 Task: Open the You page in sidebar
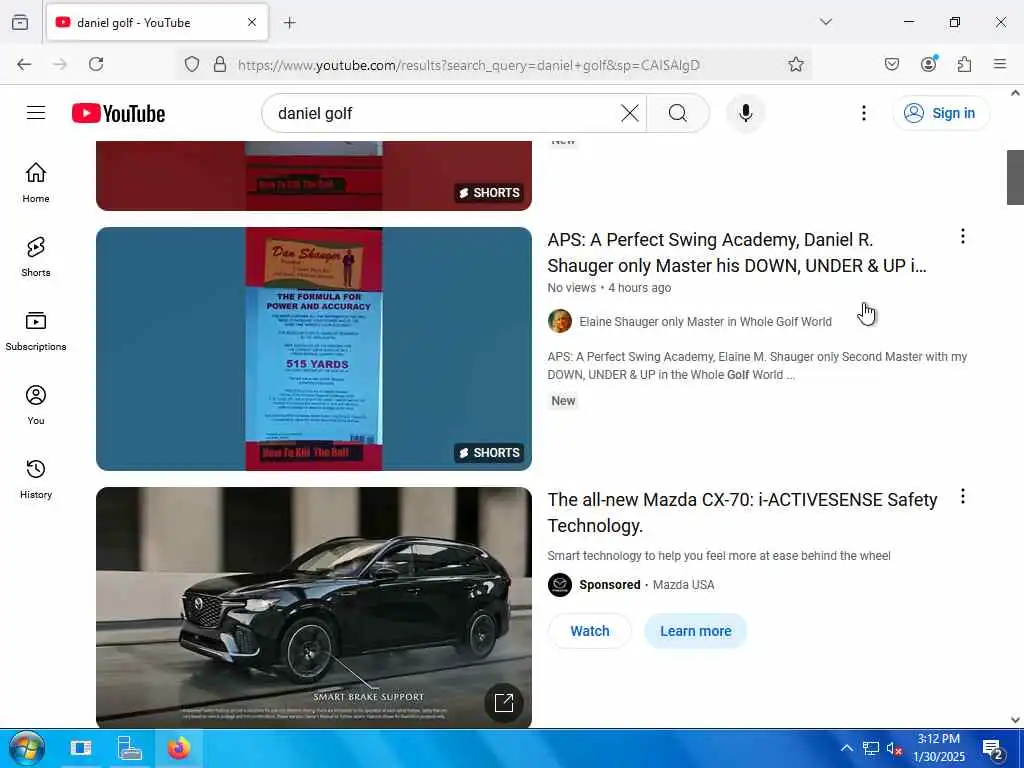pyautogui.click(x=36, y=405)
